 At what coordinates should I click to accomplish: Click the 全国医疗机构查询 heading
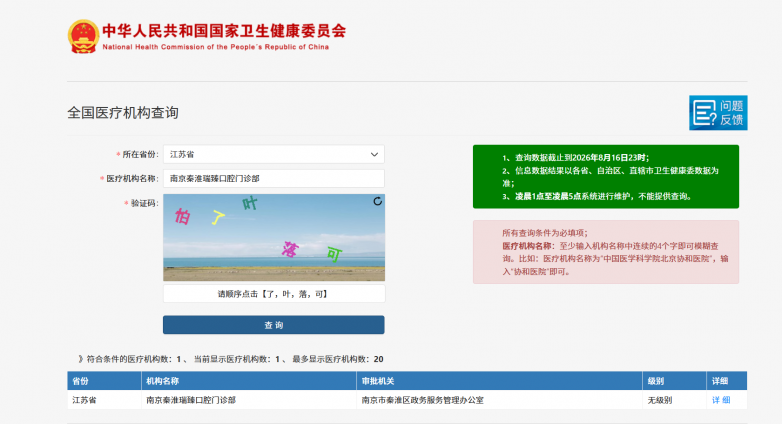[123, 113]
